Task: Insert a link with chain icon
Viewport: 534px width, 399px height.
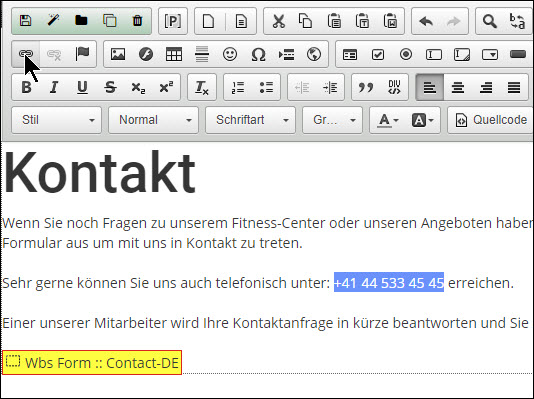Action: (x=26, y=54)
